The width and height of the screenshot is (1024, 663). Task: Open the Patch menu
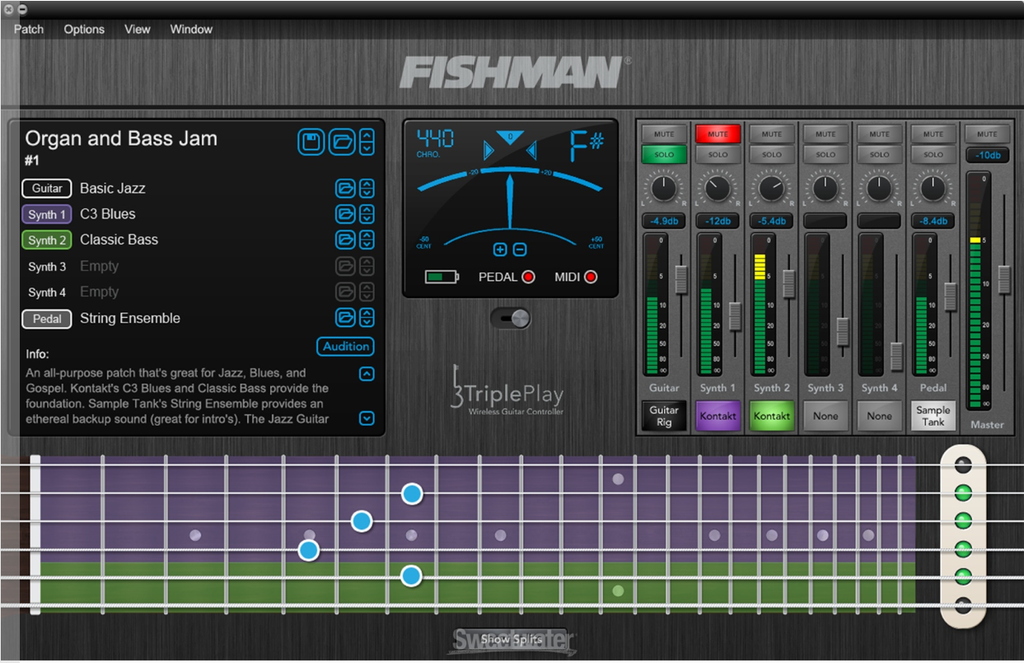point(27,29)
